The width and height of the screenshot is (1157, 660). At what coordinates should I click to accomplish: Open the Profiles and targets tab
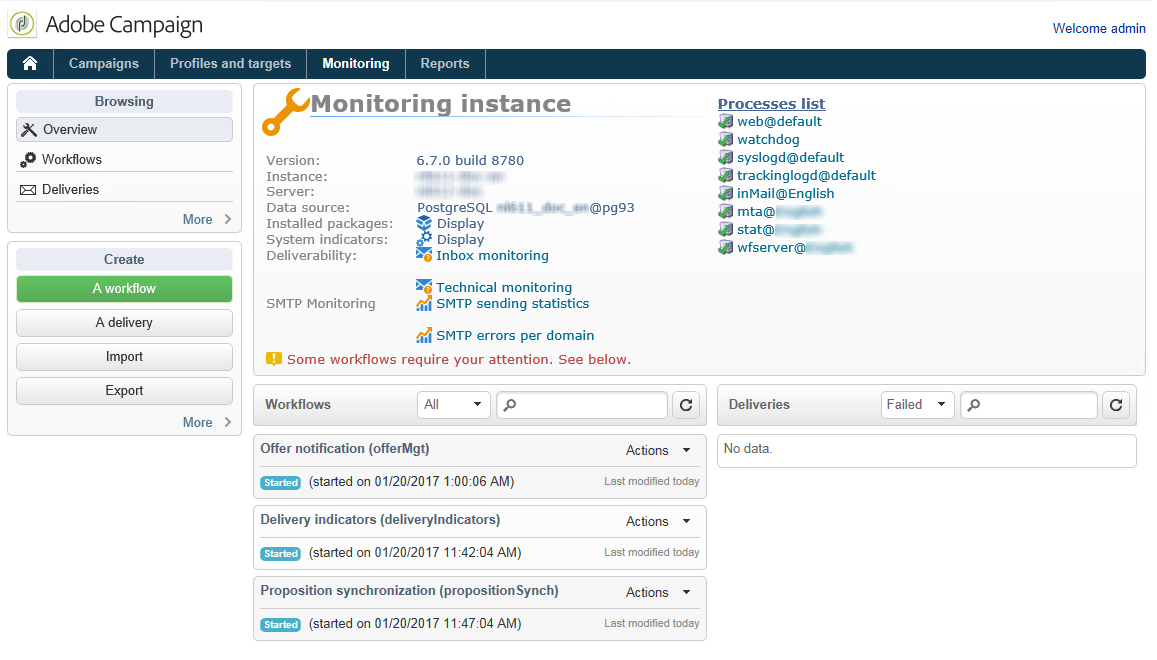pos(230,63)
